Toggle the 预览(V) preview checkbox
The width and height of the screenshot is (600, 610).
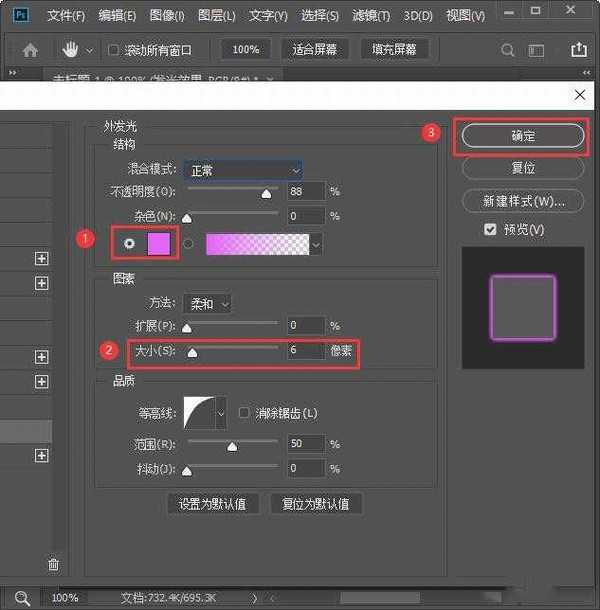pos(490,230)
